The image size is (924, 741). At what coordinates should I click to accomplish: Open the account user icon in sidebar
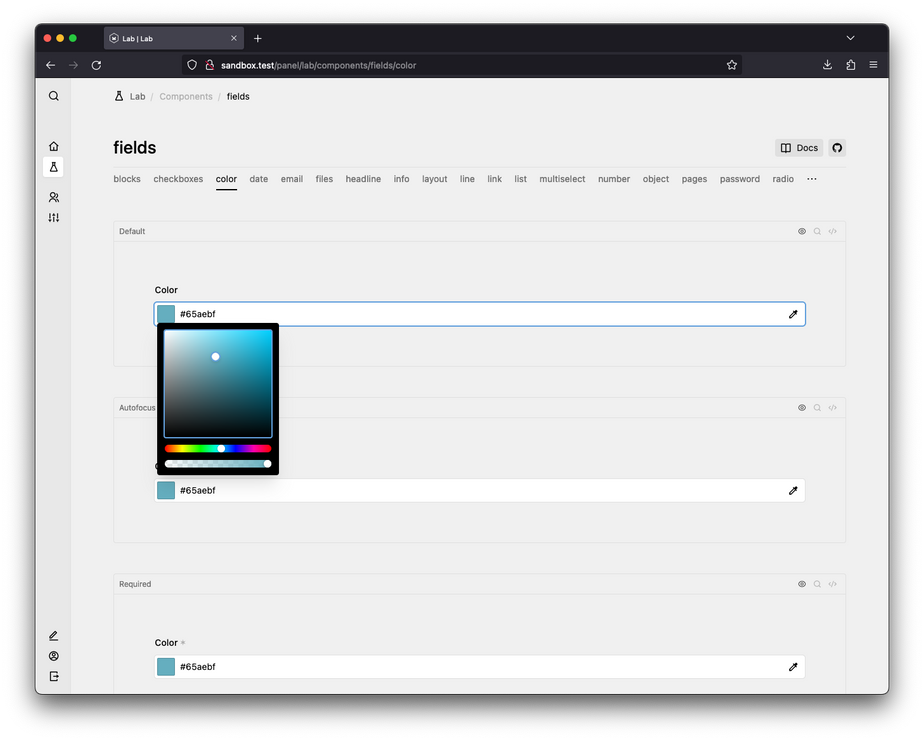pos(54,657)
